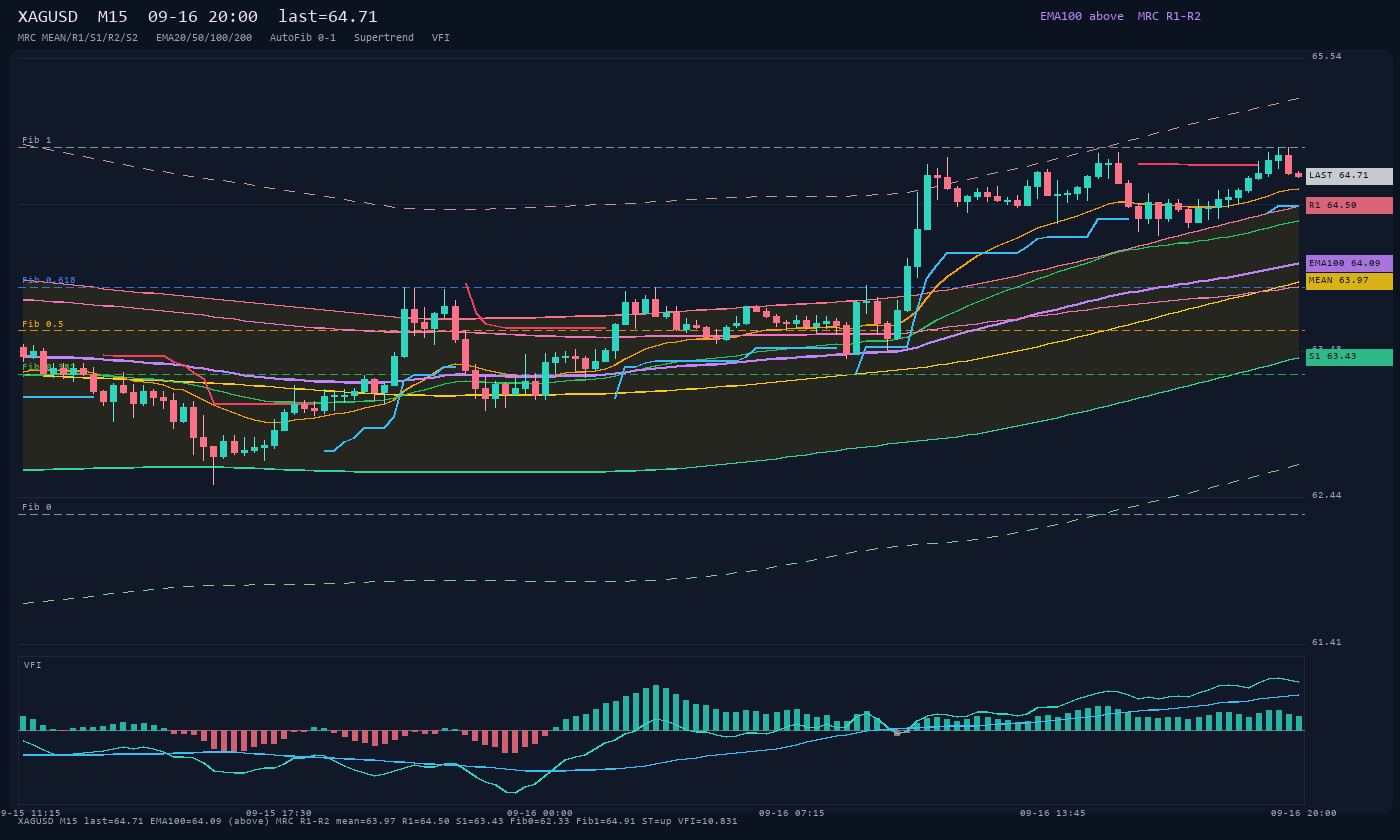Select the Supertrend legend entry
This screenshot has width=1400, height=840.
click(384, 38)
